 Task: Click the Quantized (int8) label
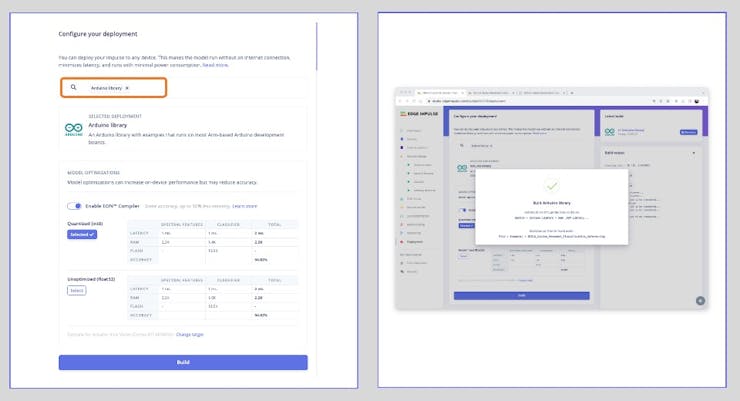pyautogui.click(x=85, y=224)
